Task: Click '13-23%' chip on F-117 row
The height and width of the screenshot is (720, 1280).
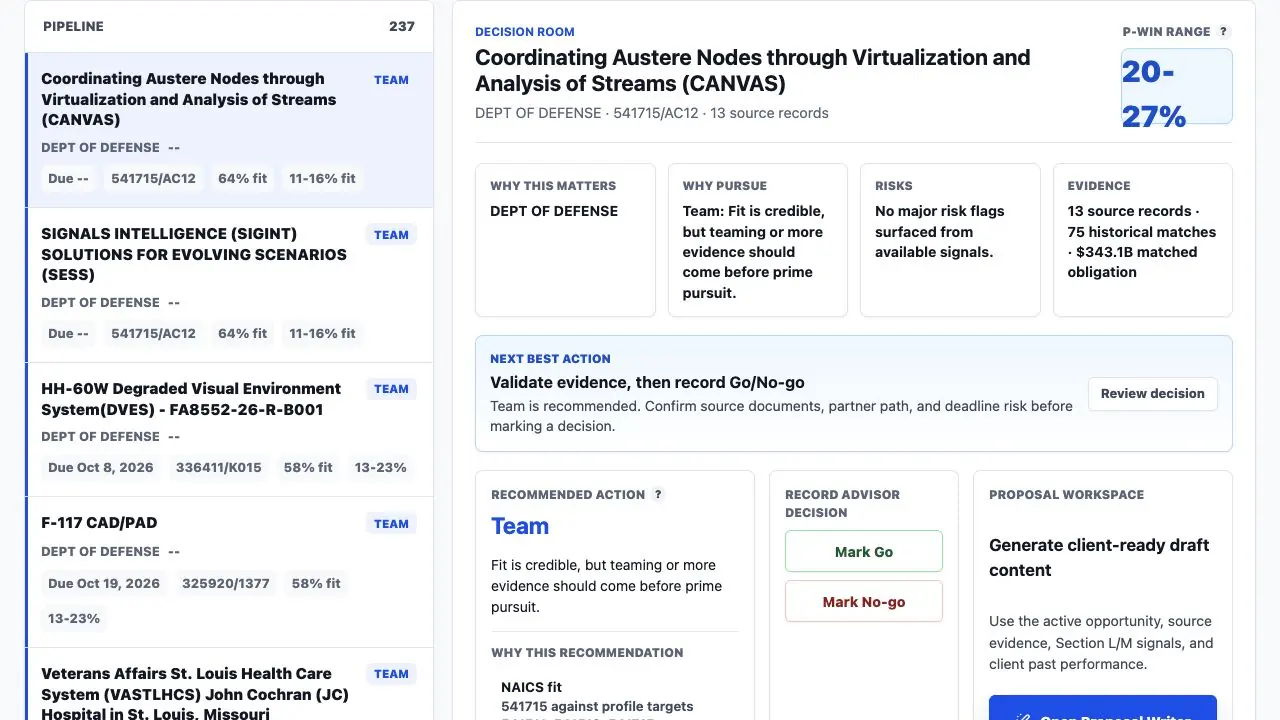Action: pyautogui.click(x=74, y=618)
